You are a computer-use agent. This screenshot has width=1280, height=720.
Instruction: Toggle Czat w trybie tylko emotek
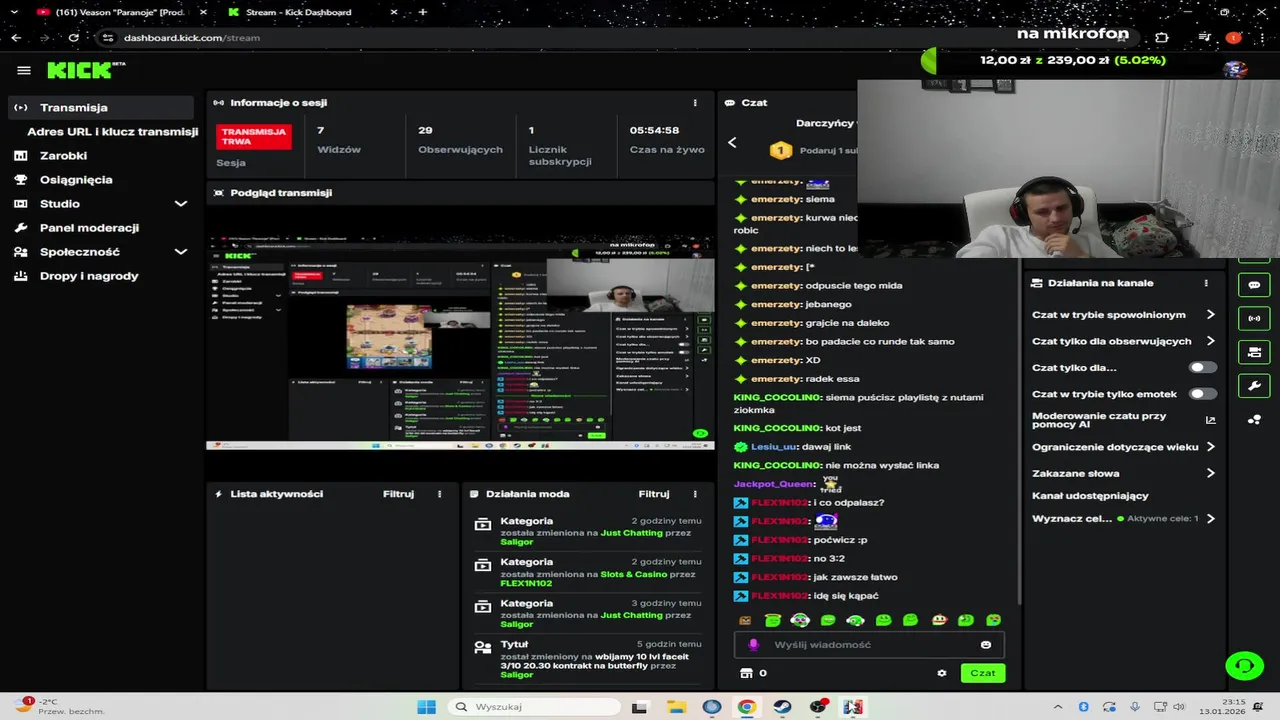click(1203, 394)
